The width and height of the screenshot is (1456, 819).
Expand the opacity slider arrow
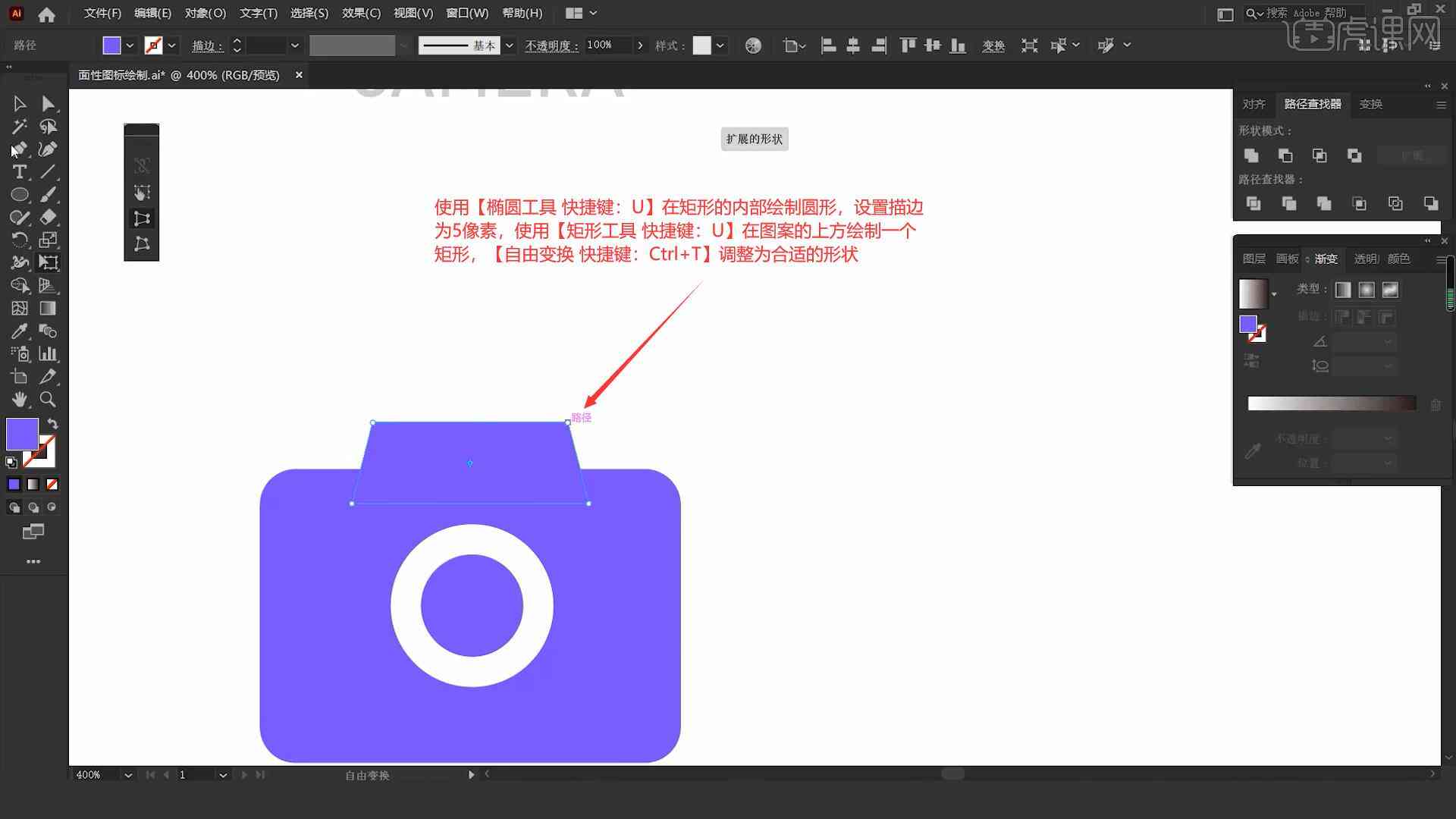point(641,45)
